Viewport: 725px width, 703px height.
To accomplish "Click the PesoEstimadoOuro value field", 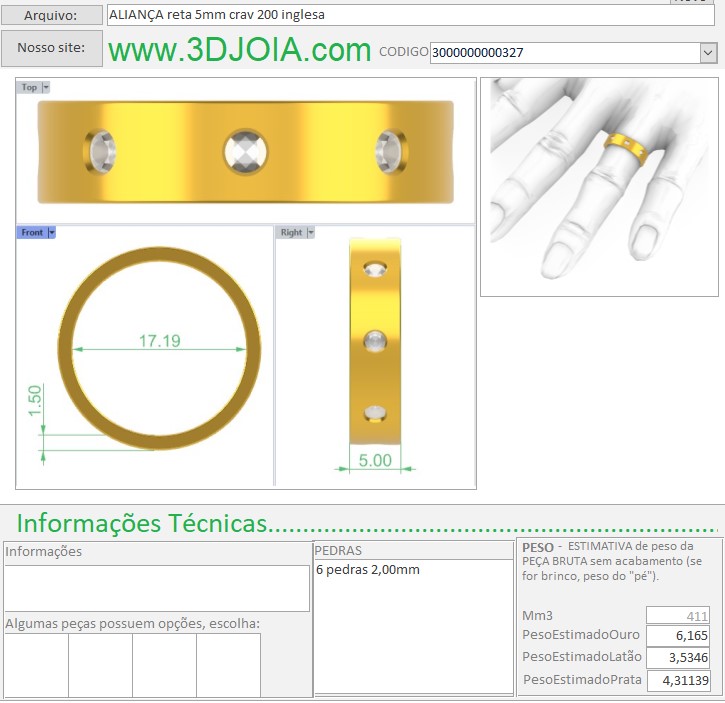I will tap(678, 636).
